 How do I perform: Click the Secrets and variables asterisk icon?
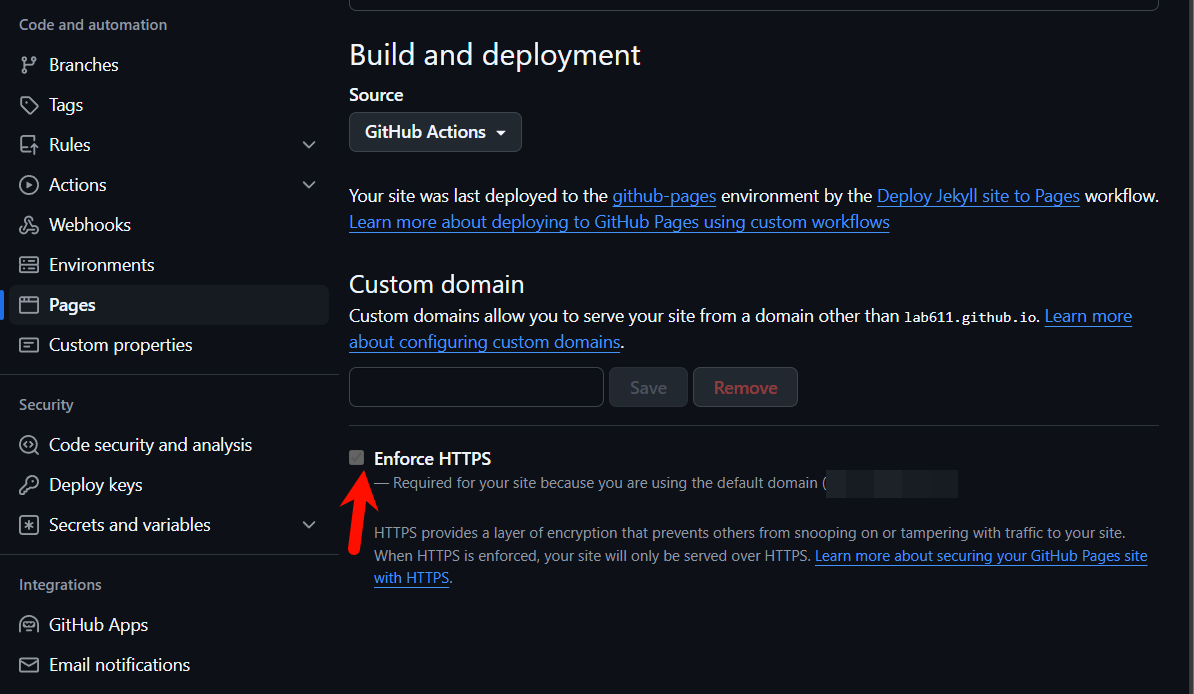point(29,525)
